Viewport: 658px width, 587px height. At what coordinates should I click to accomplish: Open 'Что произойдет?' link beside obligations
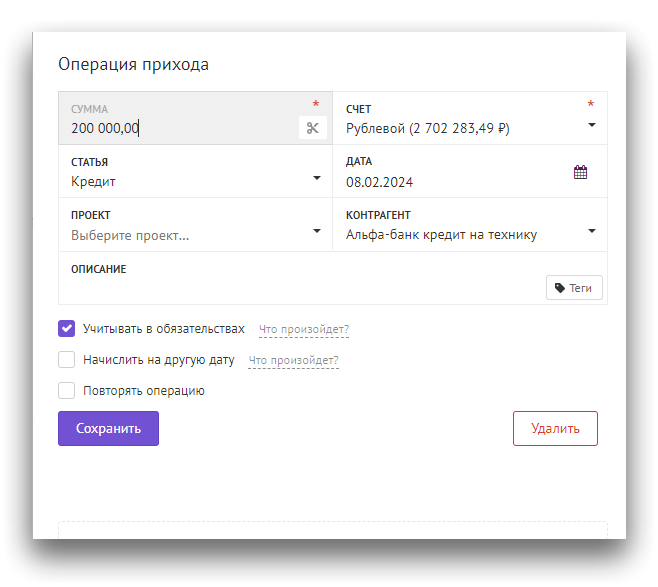click(x=304, y=329)
